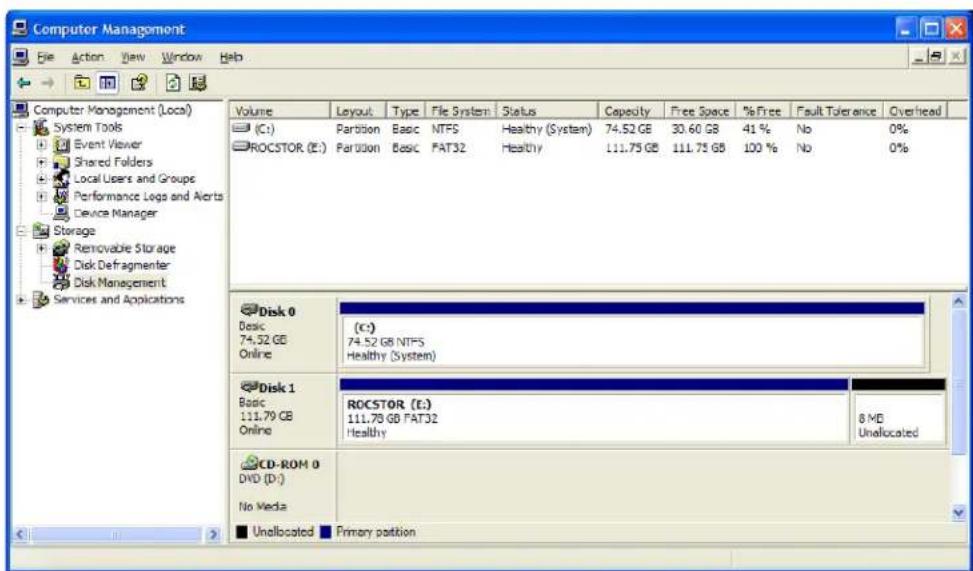
Task: Sort by the Type column header
Action: [406, 111]
